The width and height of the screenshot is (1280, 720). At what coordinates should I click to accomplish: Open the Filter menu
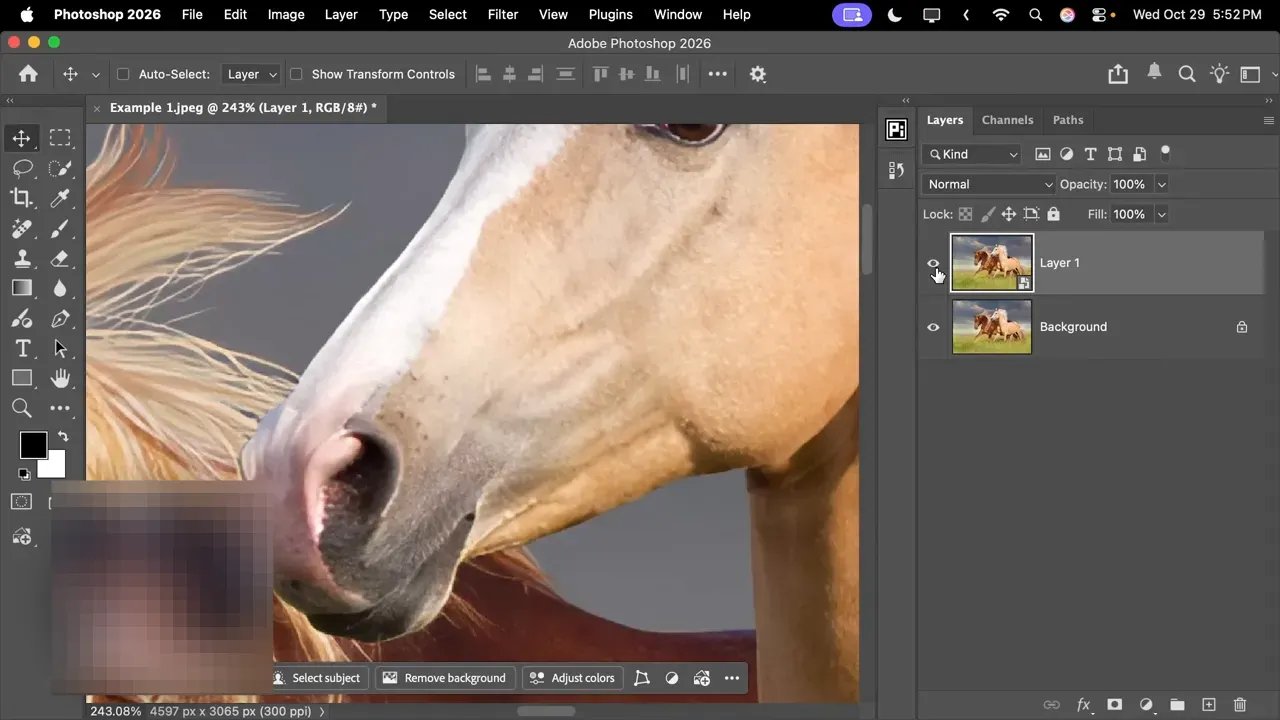502,14
